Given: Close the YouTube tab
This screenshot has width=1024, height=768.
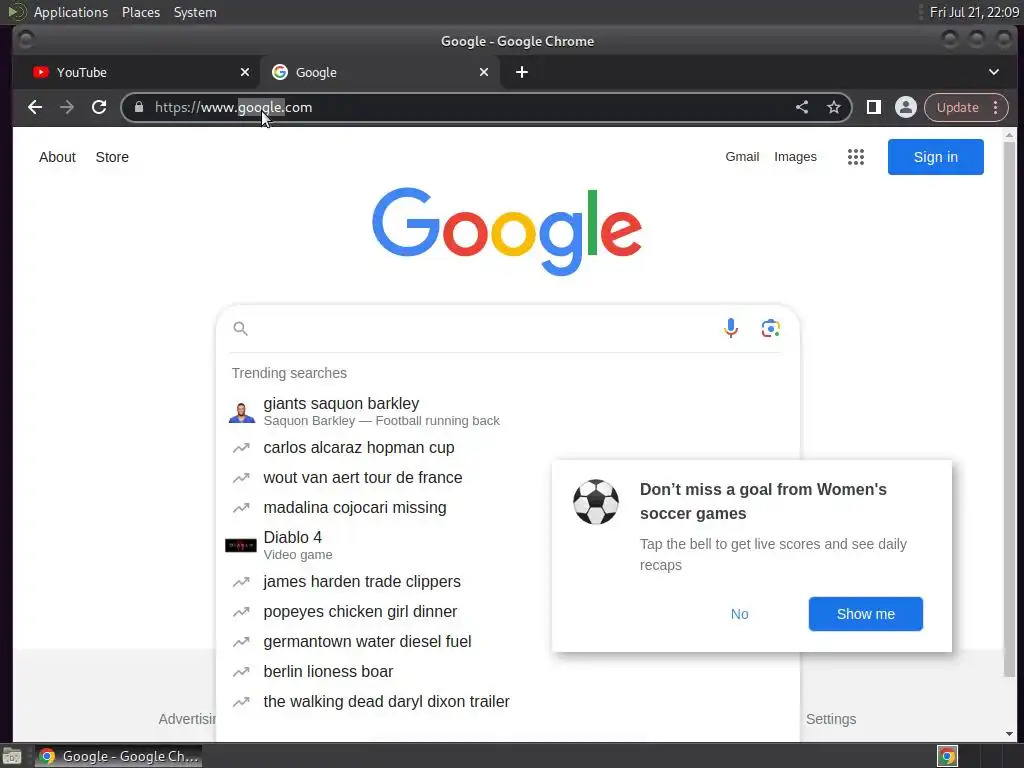Looking at the screenshot, I should click(x=244, y=72).
